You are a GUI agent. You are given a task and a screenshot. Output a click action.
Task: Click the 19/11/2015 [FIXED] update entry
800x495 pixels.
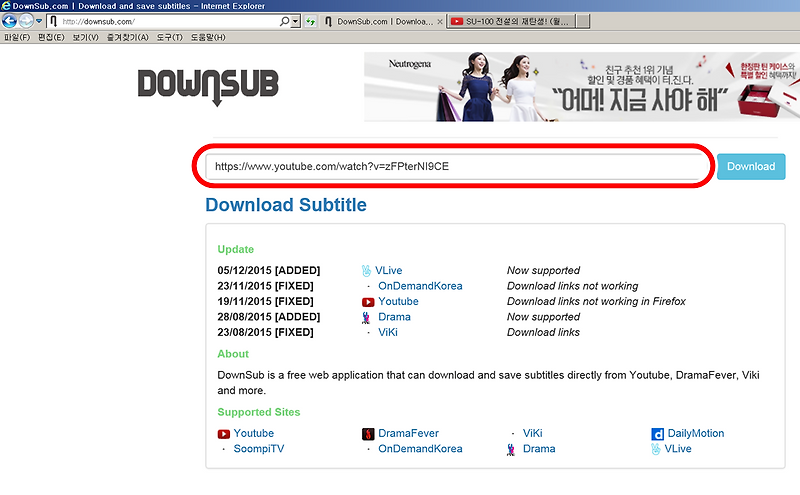(x=265, y=301)
